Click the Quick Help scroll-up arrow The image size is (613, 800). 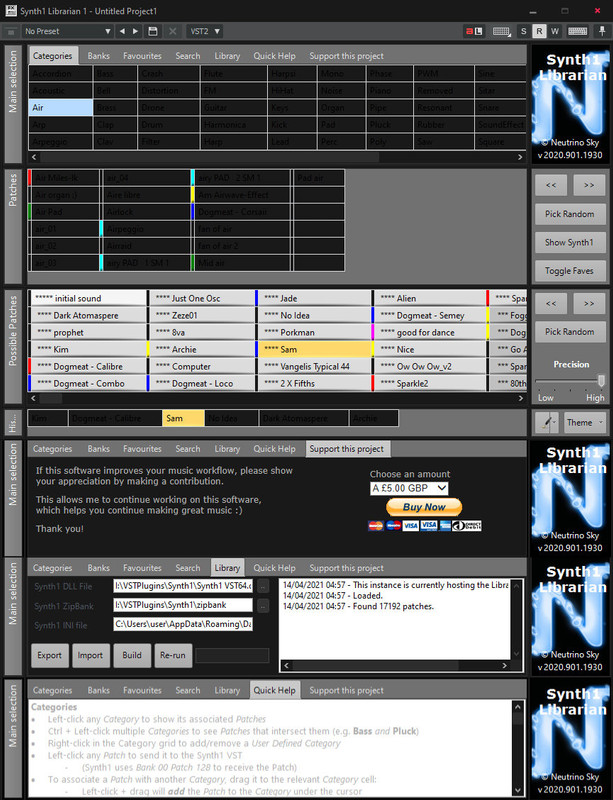(x=518, y=707)
